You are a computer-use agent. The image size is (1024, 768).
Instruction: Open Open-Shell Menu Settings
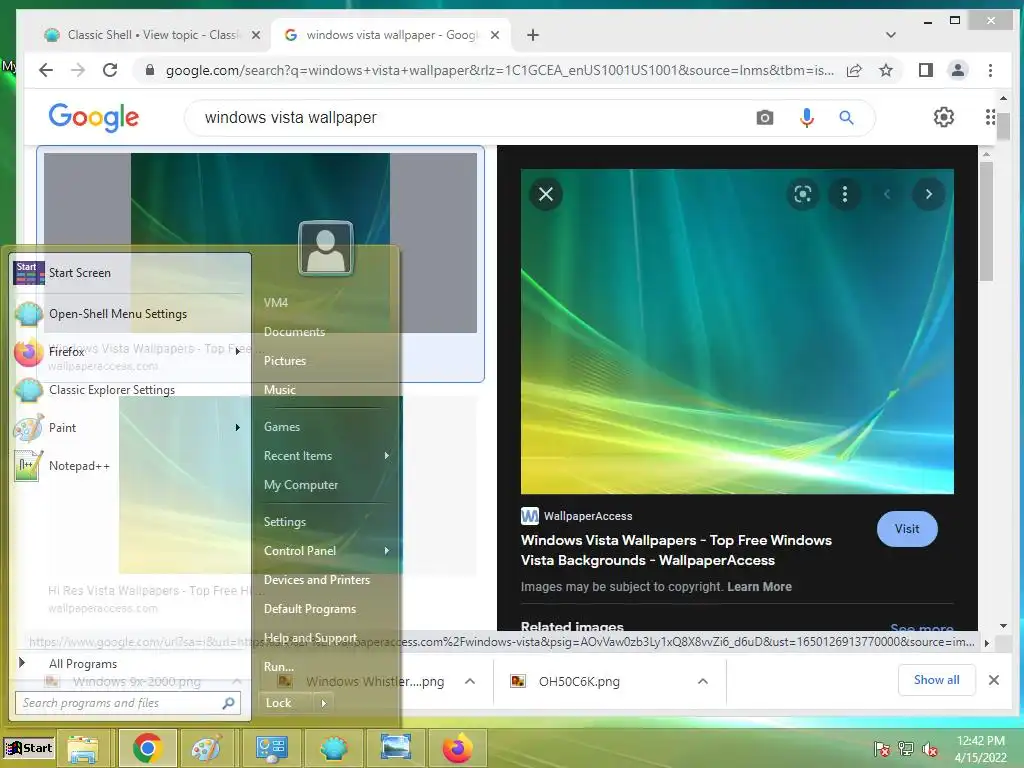(131, 314)
